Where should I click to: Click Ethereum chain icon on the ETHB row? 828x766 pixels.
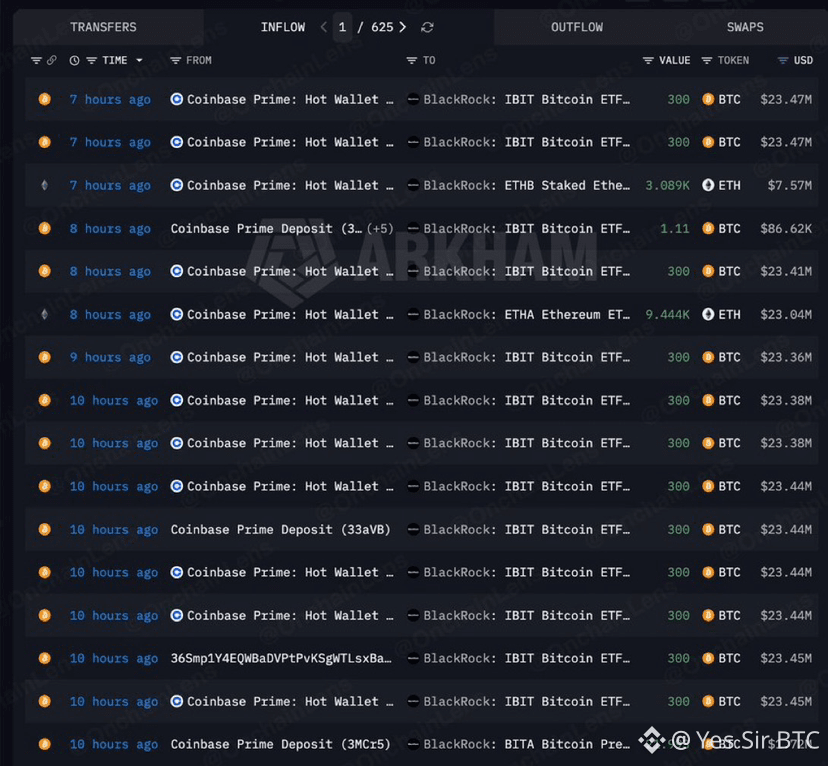(x=45, y=185)
